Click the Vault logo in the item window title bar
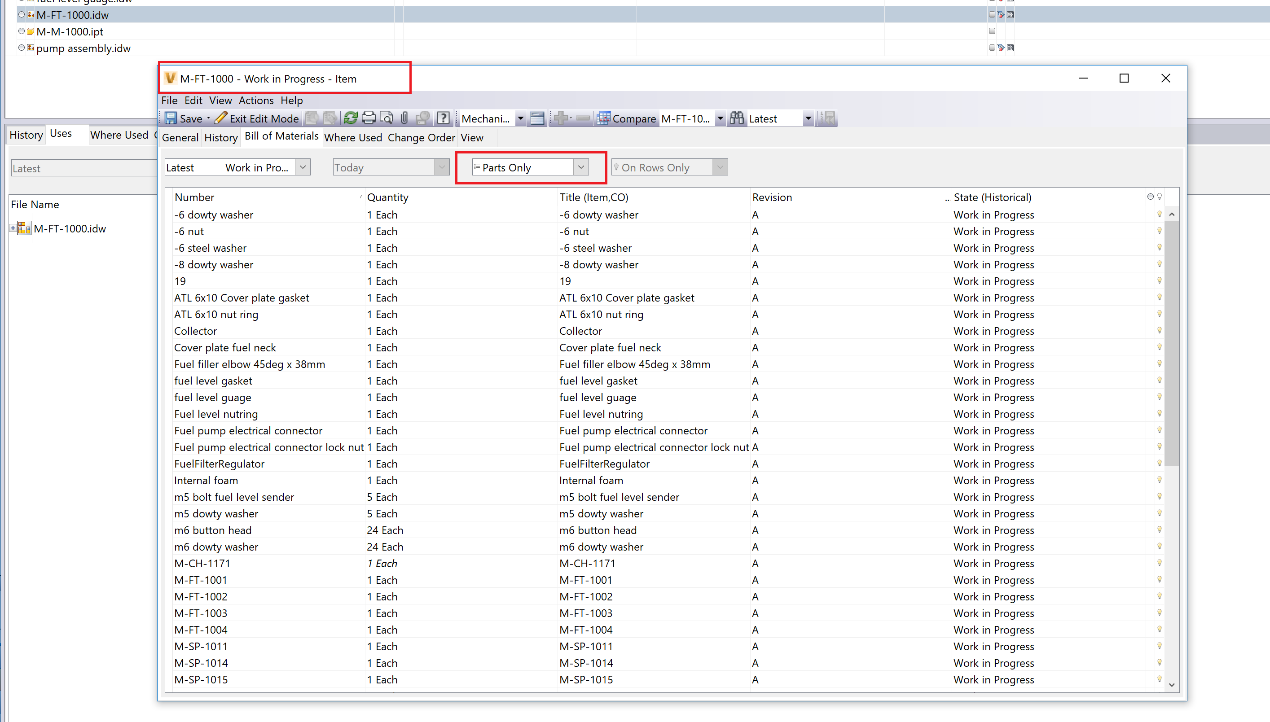1270x722 pixels. coord(170,78)
